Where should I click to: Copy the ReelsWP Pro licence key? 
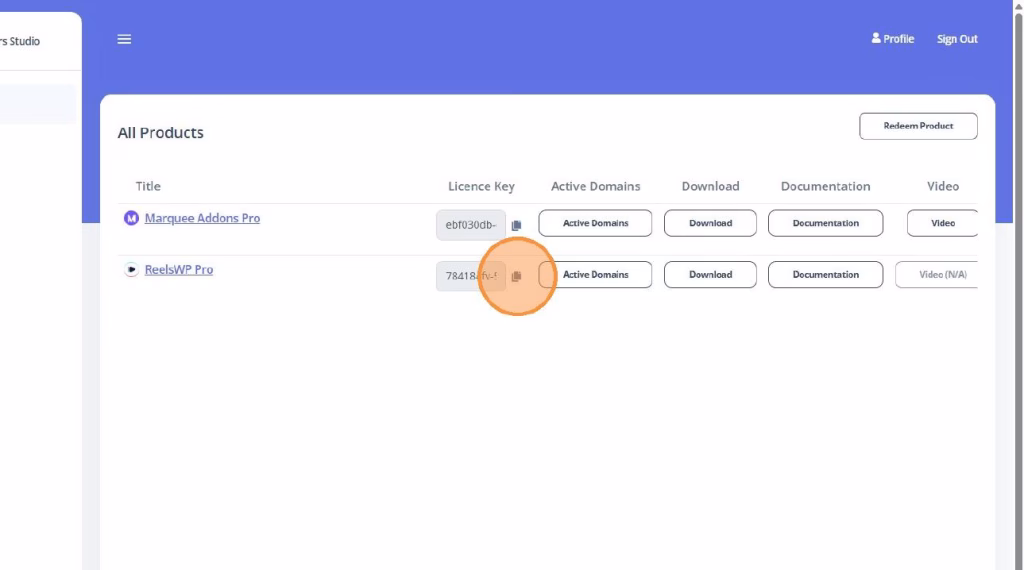click(x=516, y=276)
